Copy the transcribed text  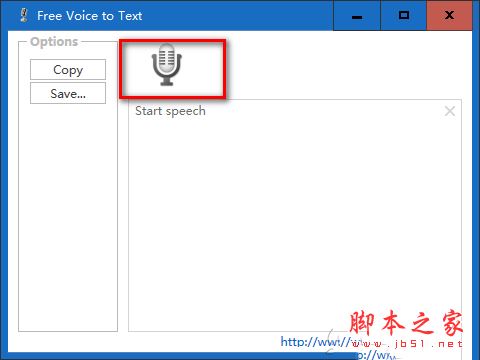[68, 70]
